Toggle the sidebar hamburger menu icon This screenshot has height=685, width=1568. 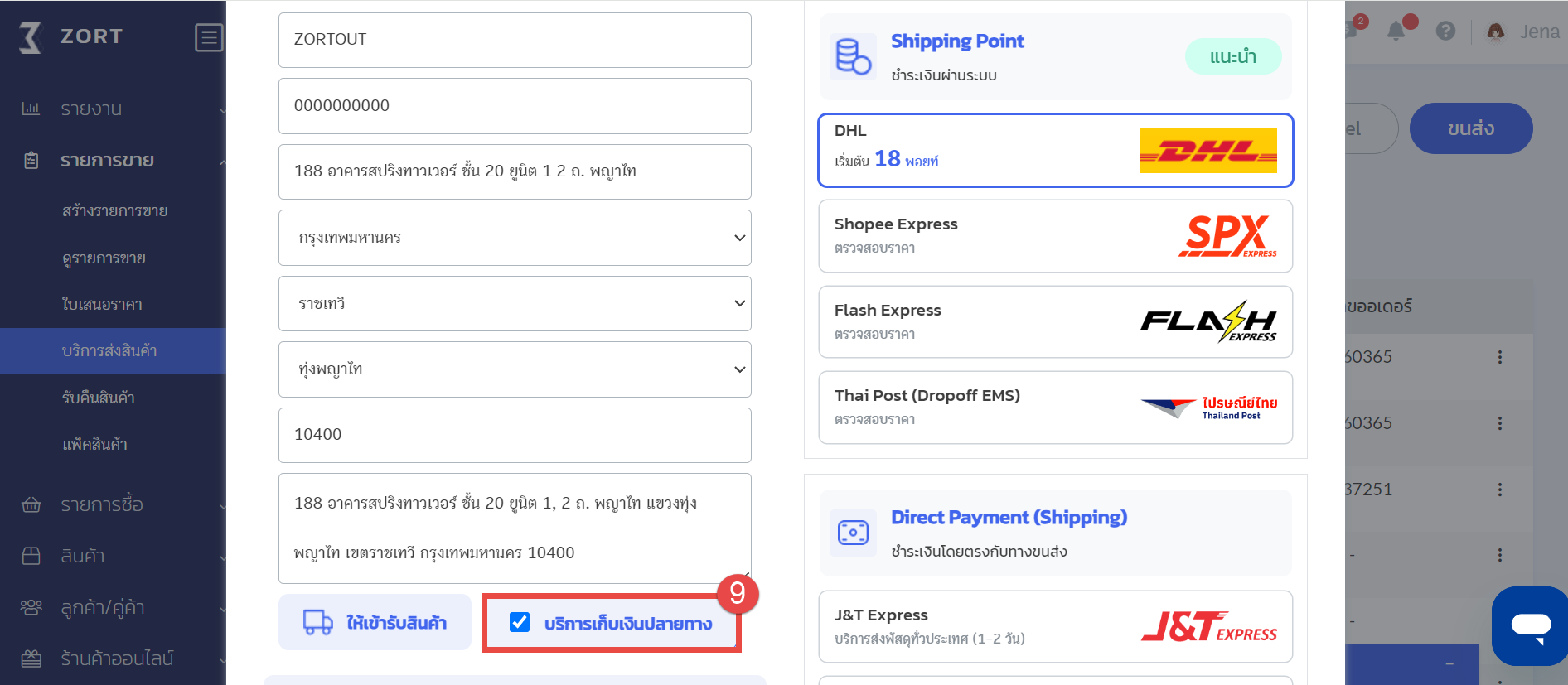click(x=209, y=37)
